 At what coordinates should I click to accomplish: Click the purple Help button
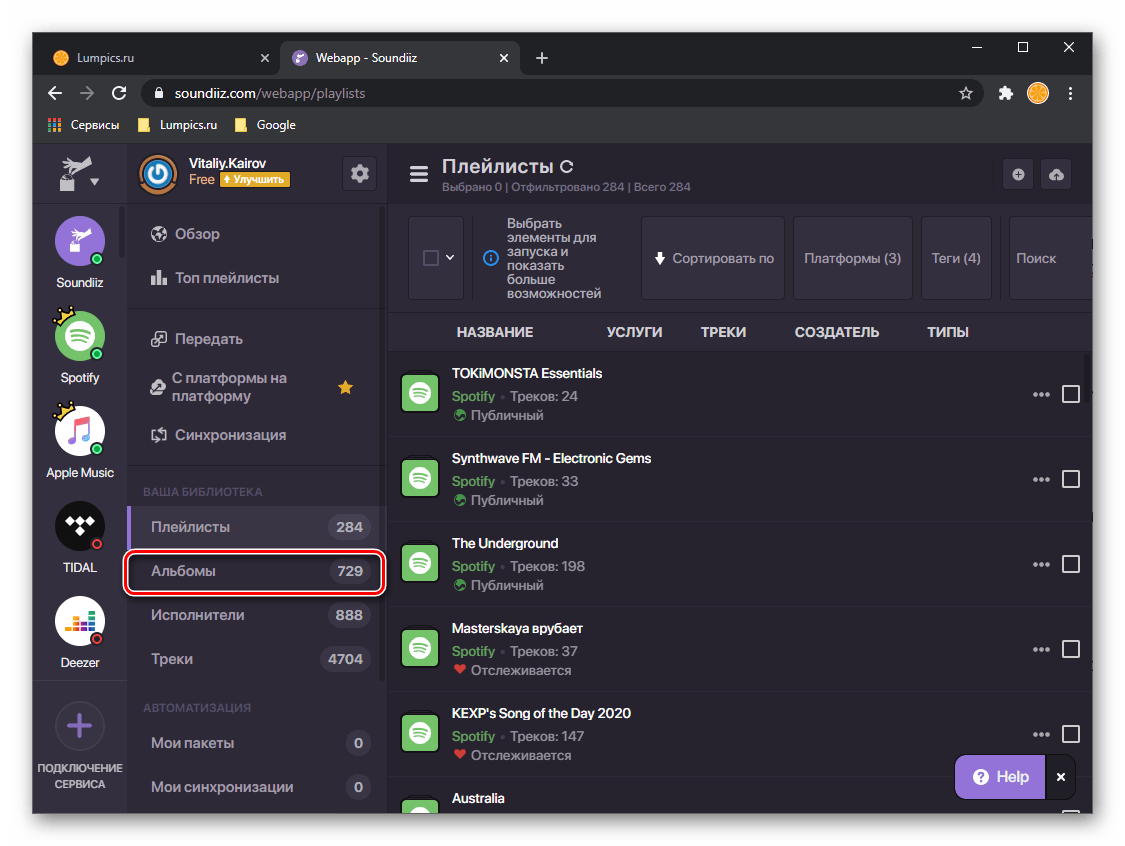point(1000,777)
